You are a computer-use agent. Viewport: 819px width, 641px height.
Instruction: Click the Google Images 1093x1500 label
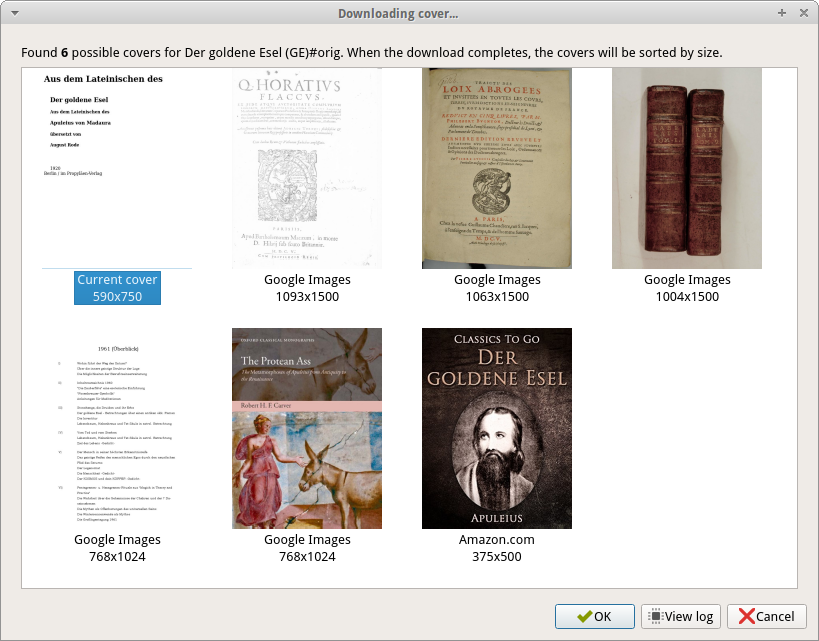307,288
